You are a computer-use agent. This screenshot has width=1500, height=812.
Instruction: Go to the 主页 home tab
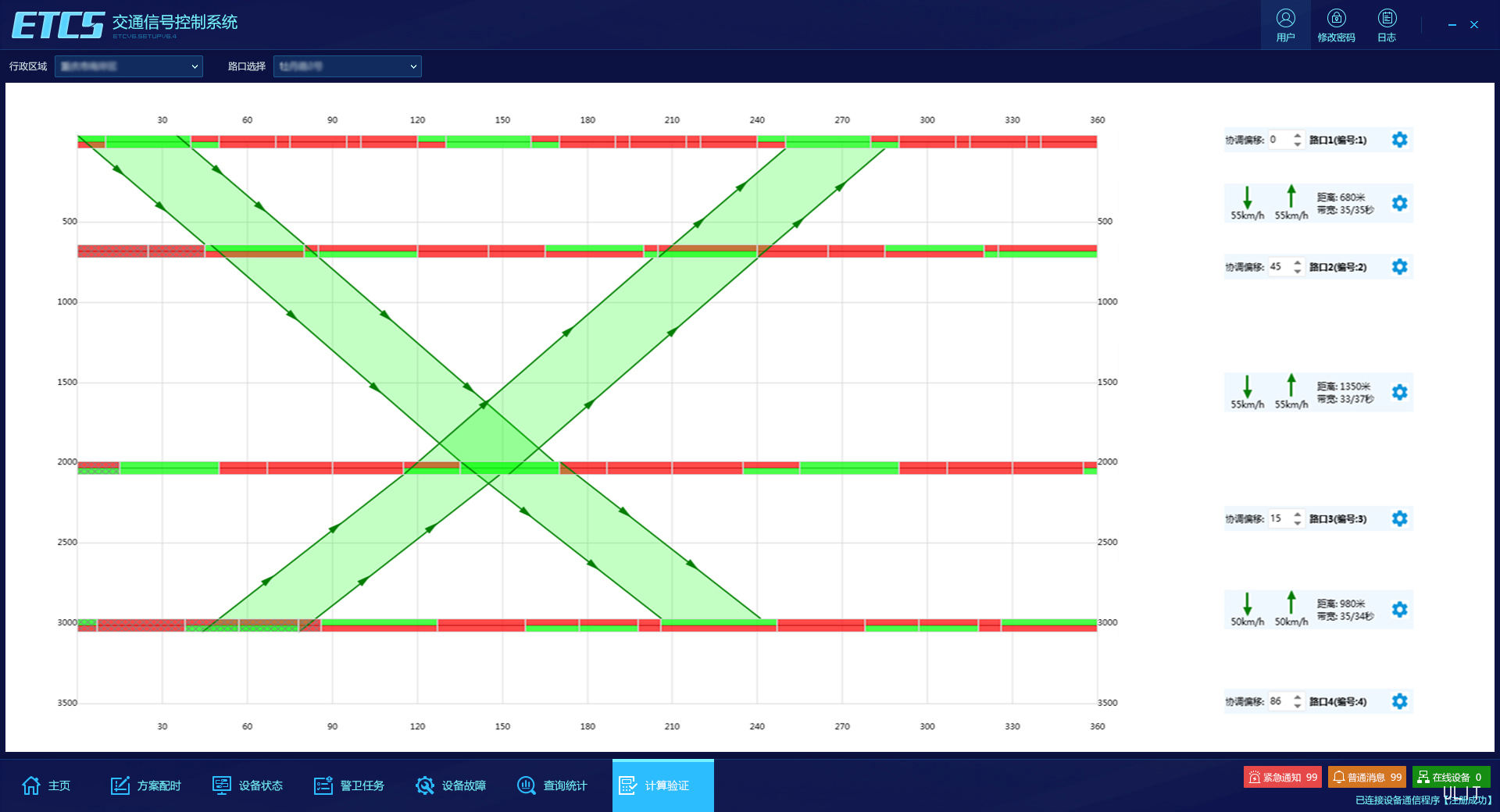click(47, 785)
